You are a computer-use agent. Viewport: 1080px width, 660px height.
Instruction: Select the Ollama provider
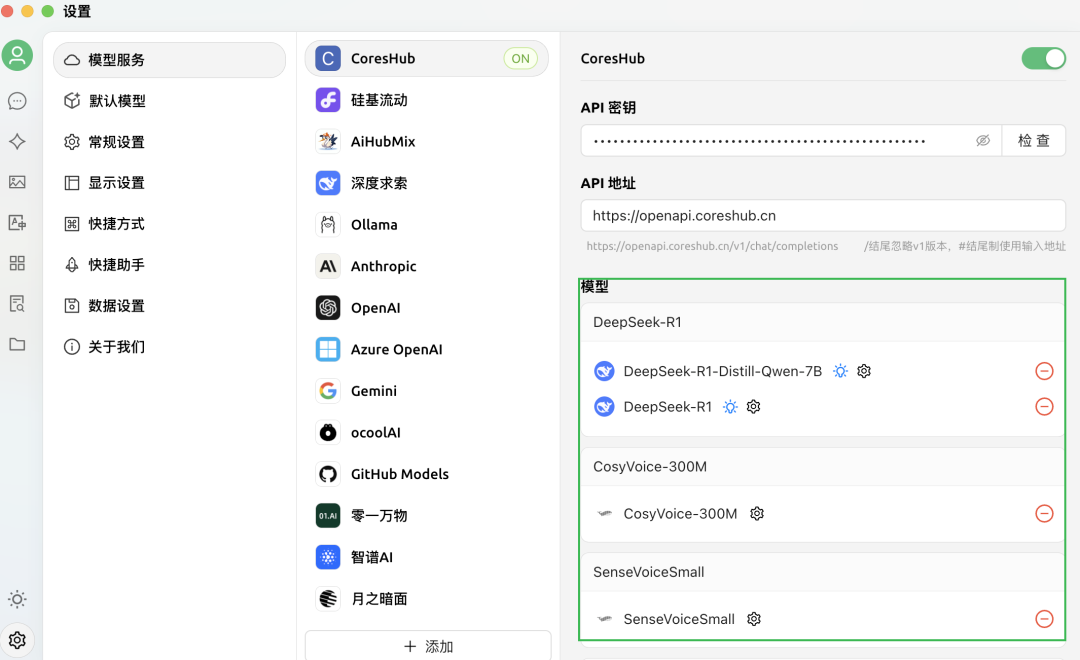pos(426,225)
